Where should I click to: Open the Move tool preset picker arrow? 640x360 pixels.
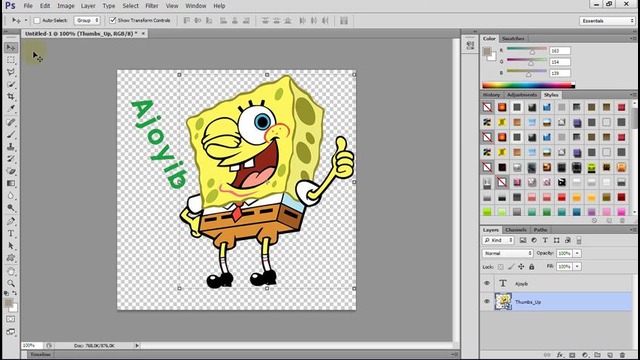pyautogui.click(x=26, y=20)
